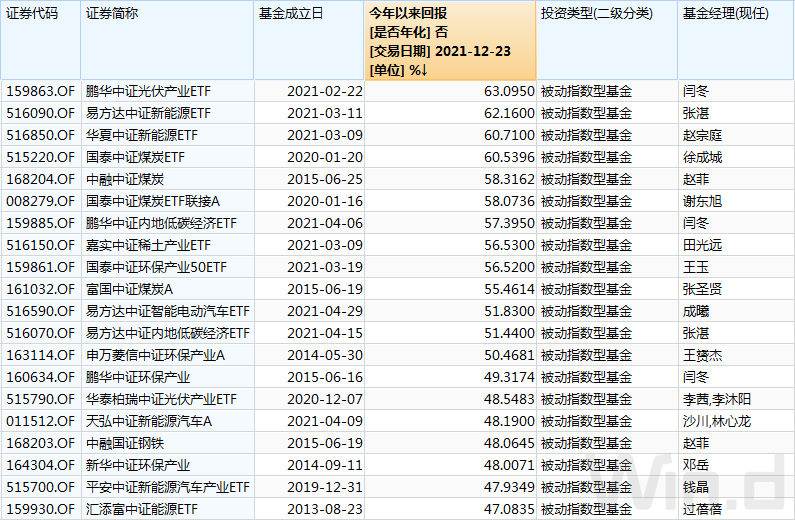This screenshot has height=520, width=795.
Task: Open fund 中融中证煤炭
Action: (x=125, y=179)
